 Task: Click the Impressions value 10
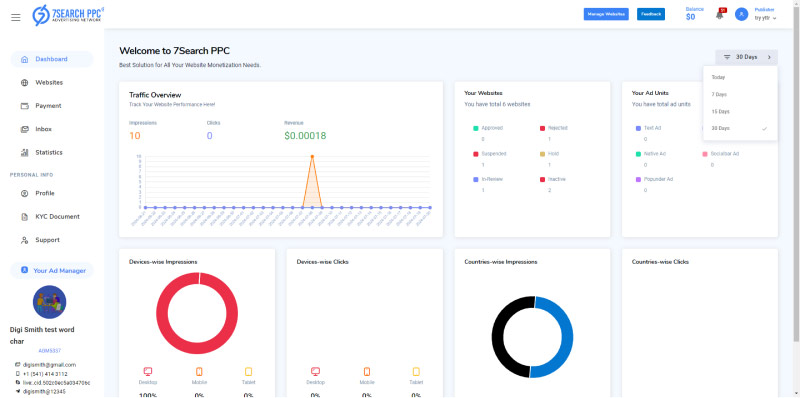coord(135,136)
